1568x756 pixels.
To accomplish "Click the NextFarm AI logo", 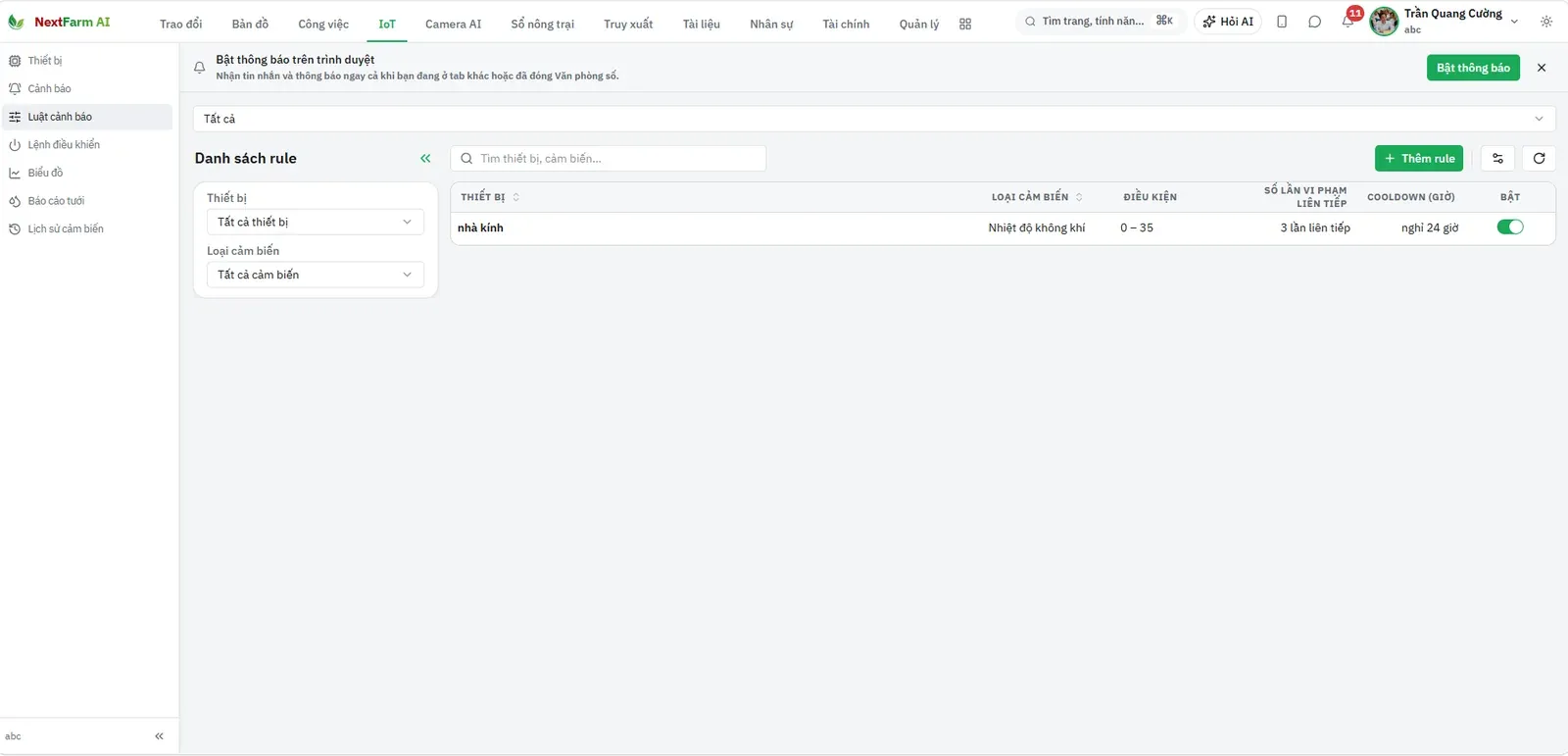I will (x=59, y=22).
